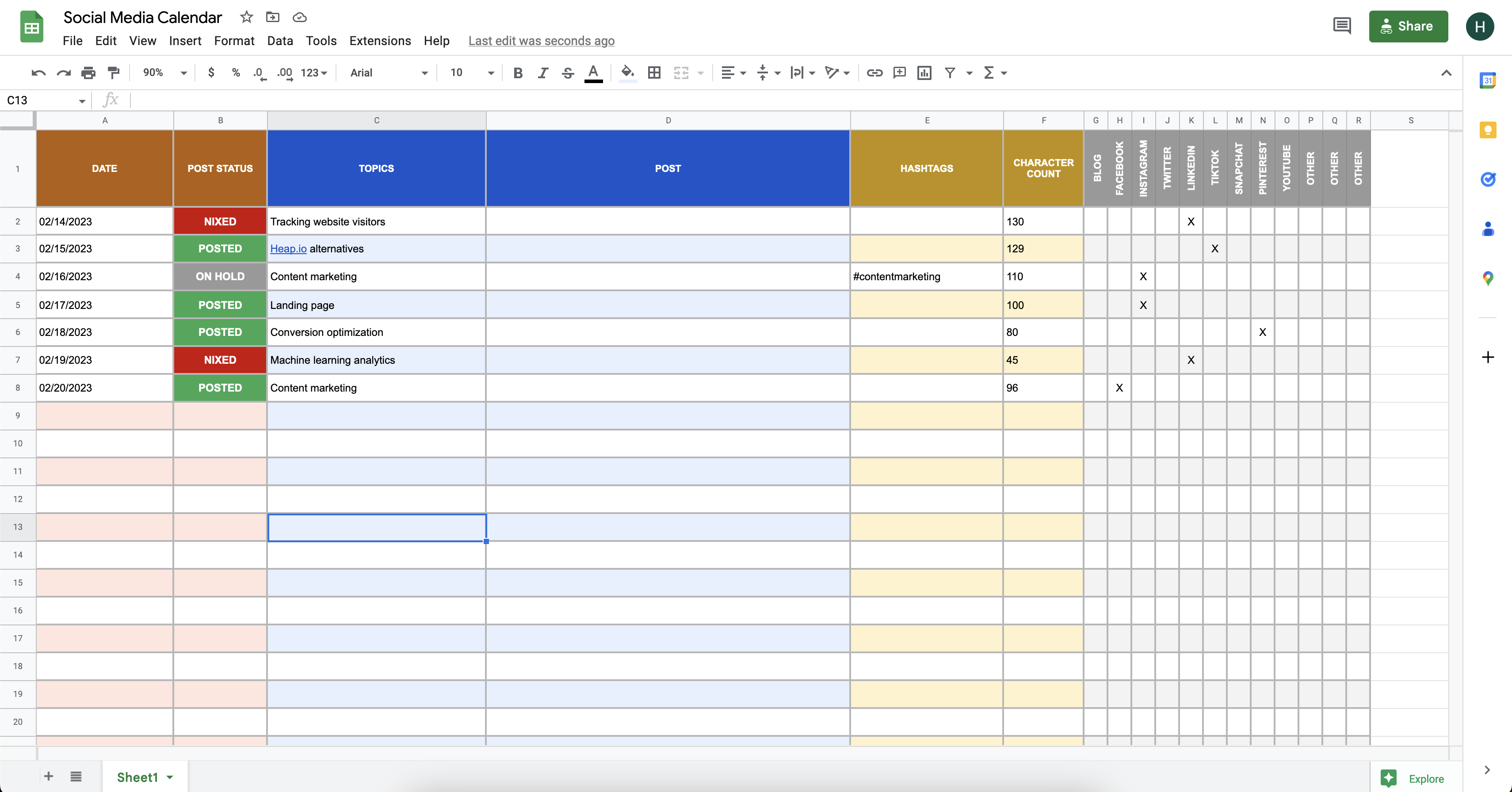Open the Data menu
The height and width of the screenshot is (792, 1512).
280,41
